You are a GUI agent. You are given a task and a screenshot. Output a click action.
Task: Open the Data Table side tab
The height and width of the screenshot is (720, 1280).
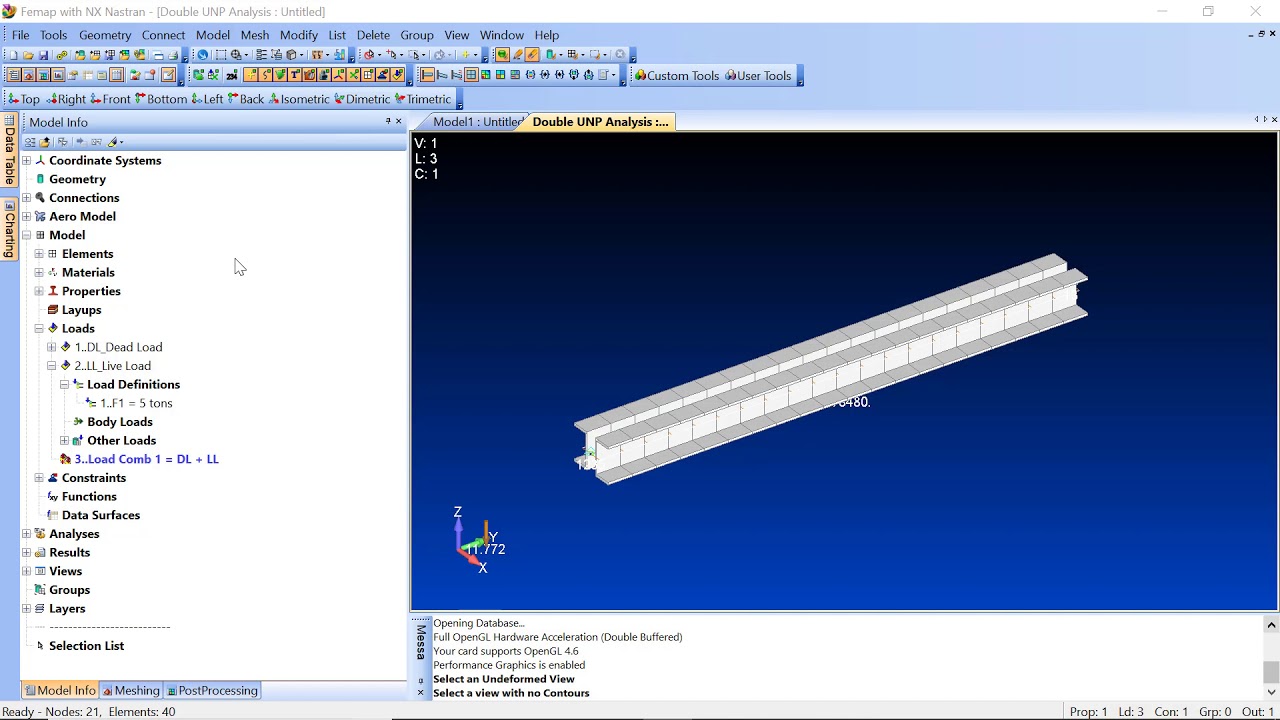(10, 151)
